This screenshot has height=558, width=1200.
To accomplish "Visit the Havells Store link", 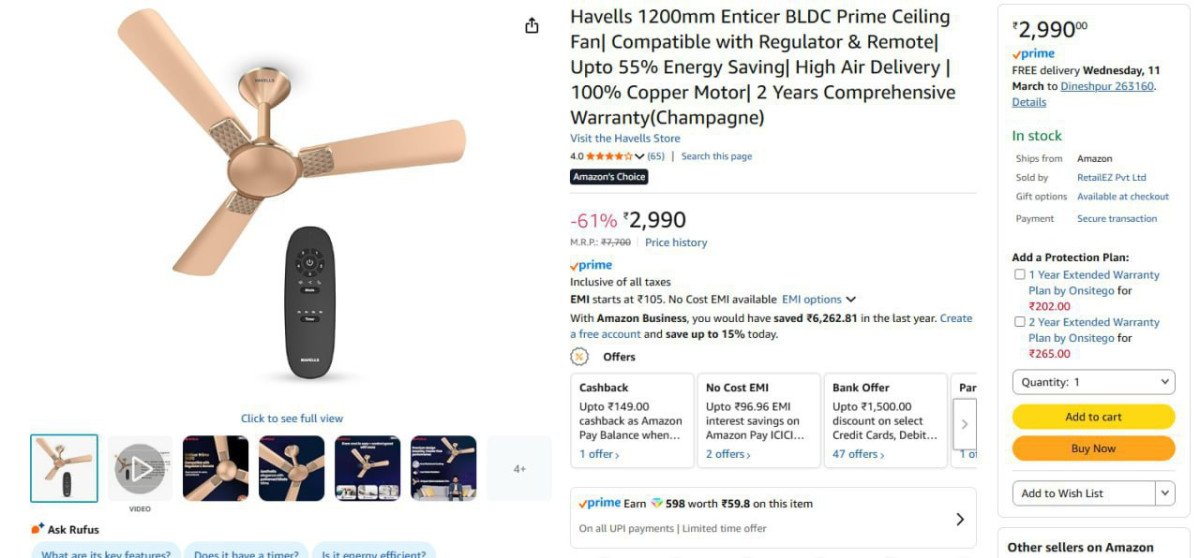I will pyautogui.click(x=625, y=139).
